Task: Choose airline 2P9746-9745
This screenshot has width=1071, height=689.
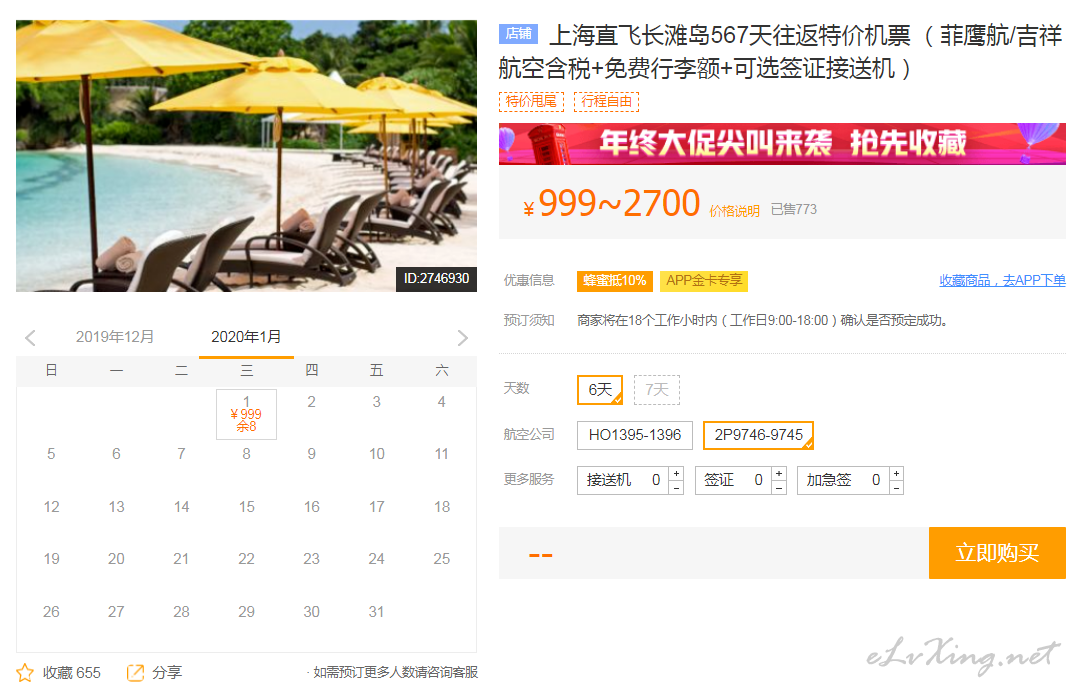Action: coord(758,435)
